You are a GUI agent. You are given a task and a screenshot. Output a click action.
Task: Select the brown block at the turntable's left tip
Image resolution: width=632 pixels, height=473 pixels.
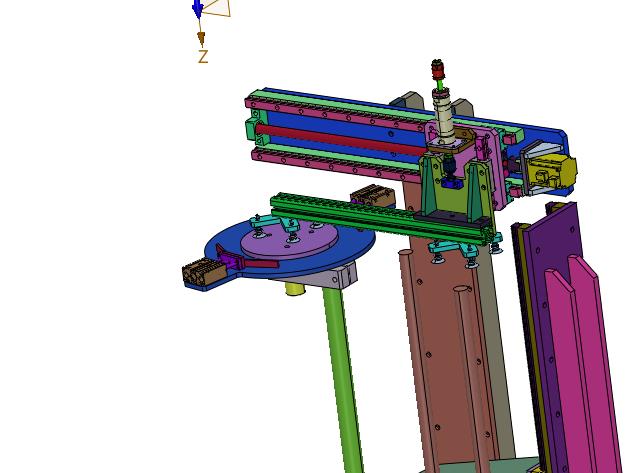(x=204, y=271)
